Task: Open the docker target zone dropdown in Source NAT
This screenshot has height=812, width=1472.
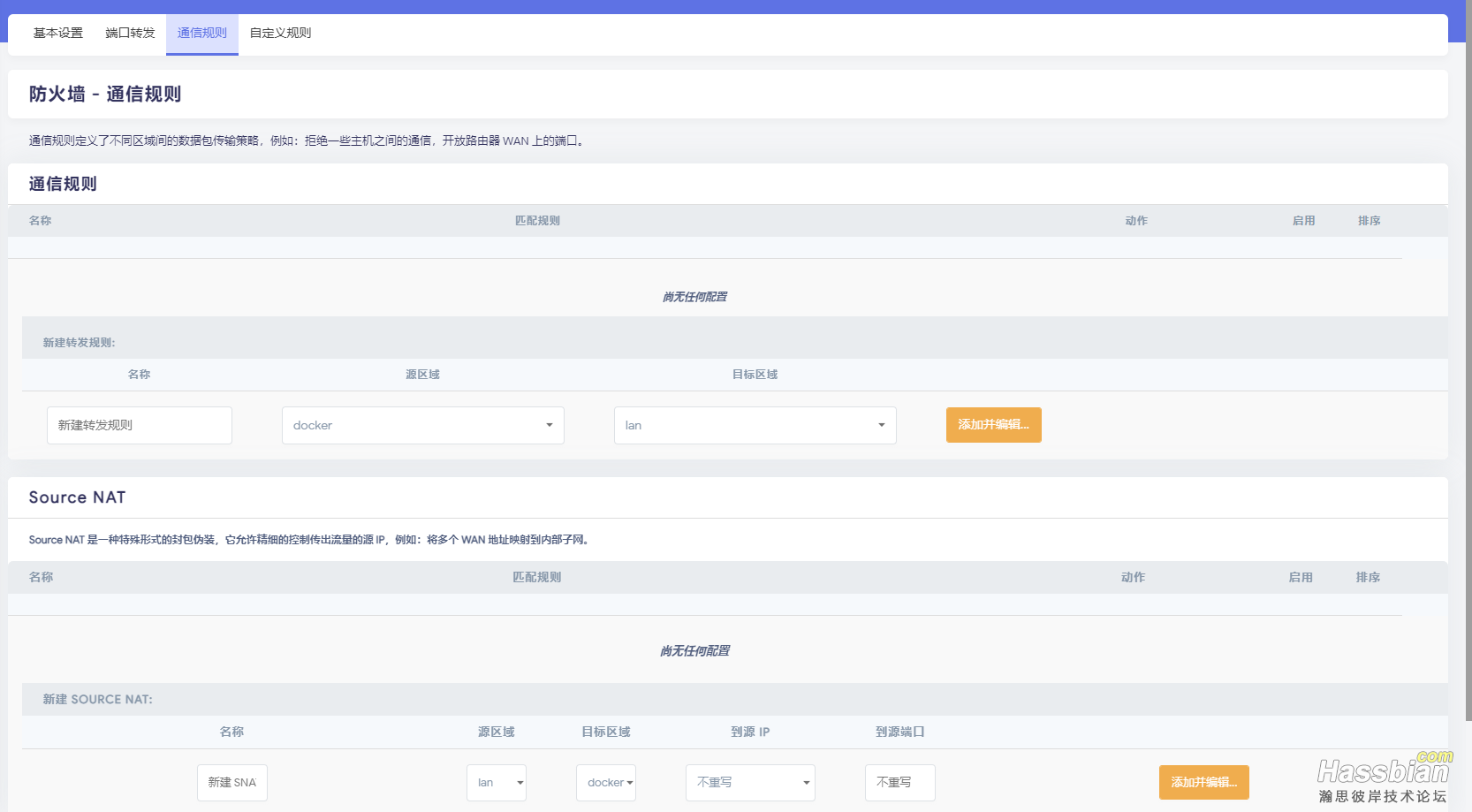Action: point(606,783)
